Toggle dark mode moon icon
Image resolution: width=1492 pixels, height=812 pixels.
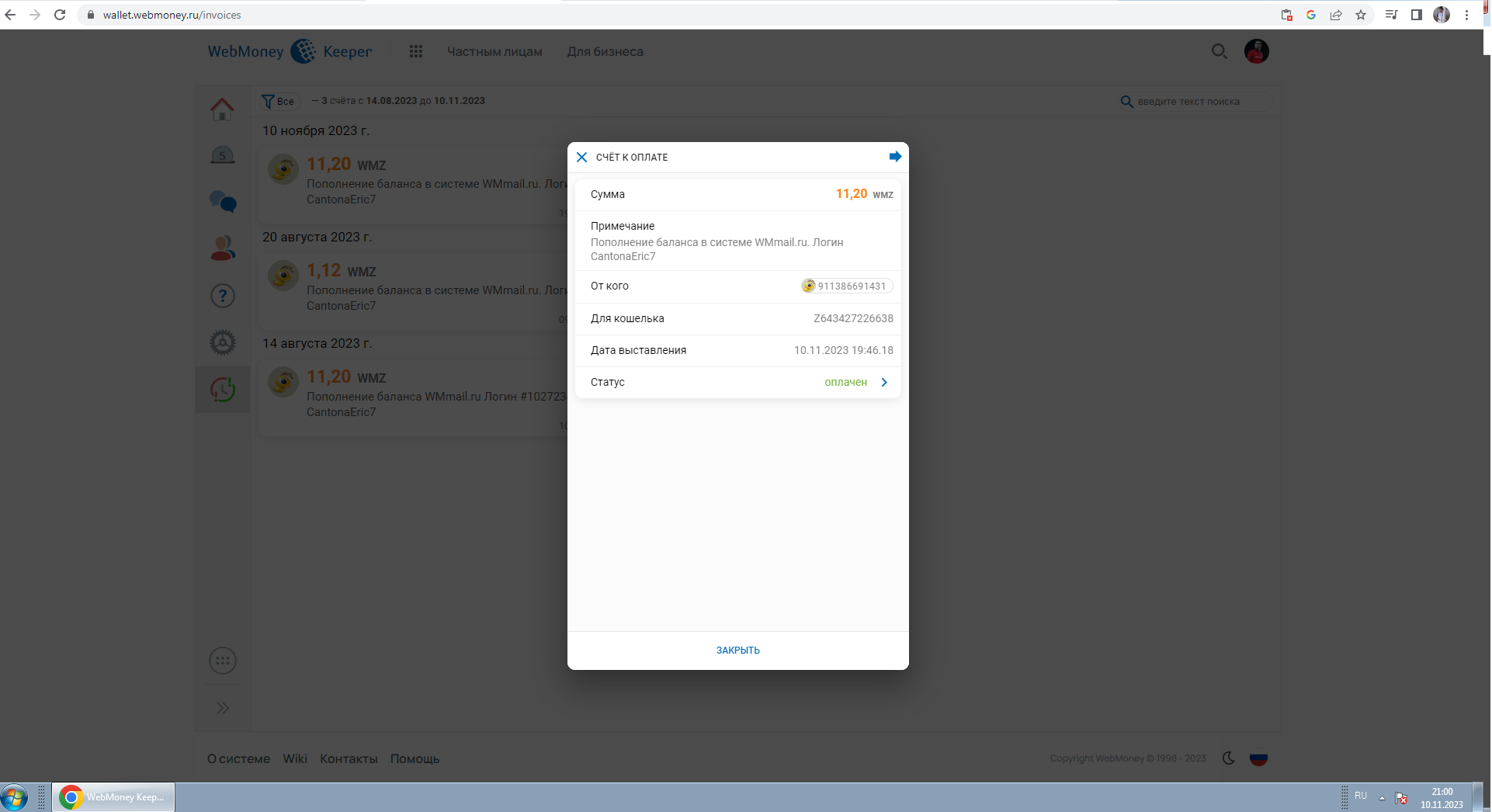1228,758
